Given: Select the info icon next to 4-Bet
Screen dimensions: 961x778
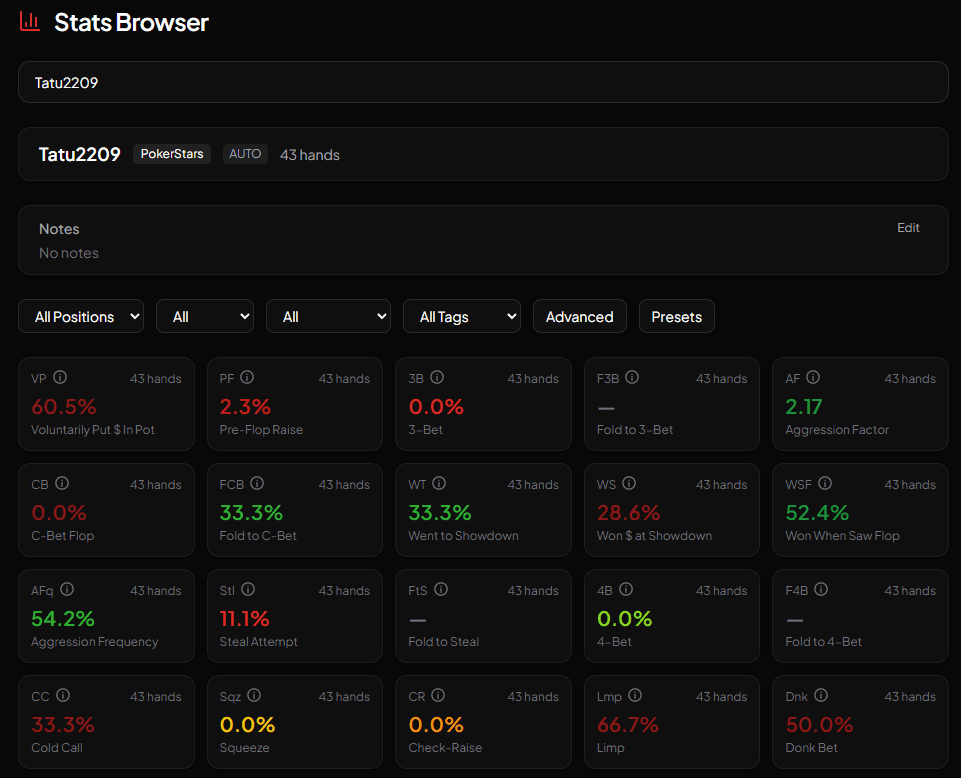Looking at the screenshot, I should (626, 589).
